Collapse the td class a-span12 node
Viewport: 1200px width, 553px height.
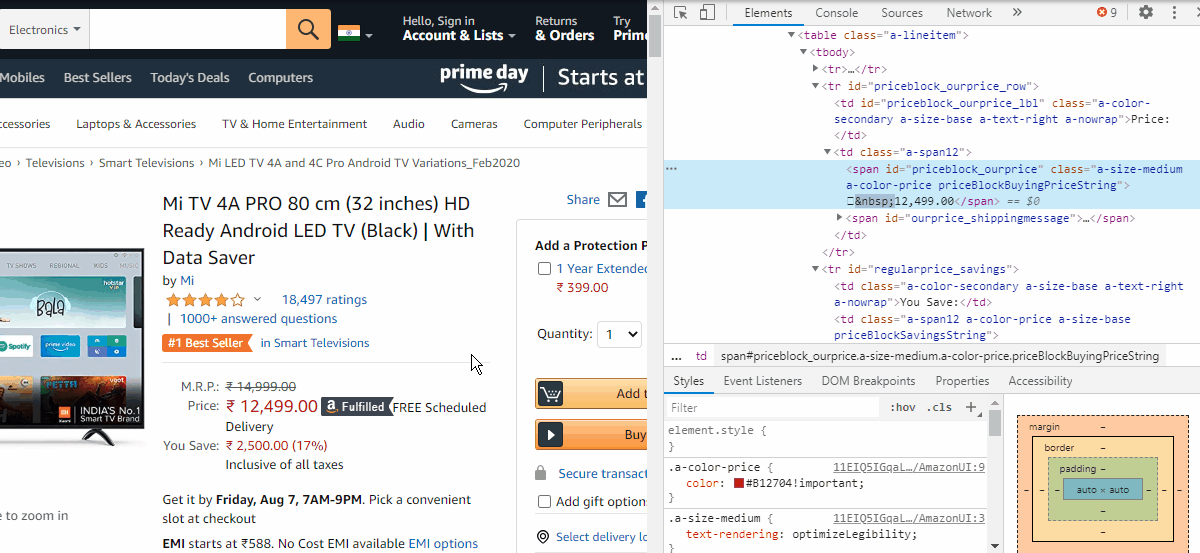827,152
